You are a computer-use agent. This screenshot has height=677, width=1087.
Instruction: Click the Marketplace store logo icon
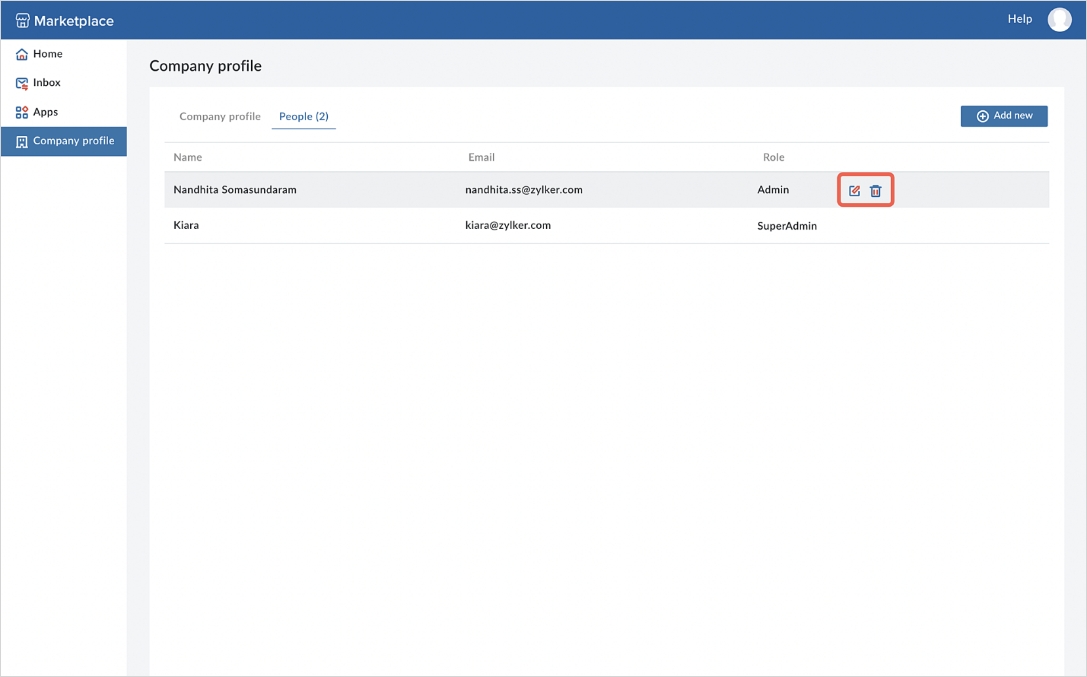22,21
